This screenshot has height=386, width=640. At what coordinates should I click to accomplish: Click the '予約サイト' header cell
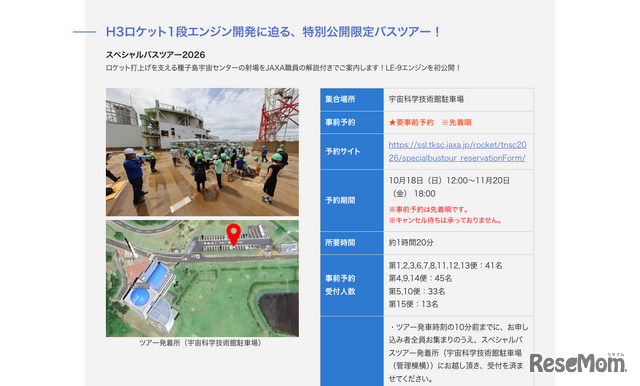click(x=352, y=151)
